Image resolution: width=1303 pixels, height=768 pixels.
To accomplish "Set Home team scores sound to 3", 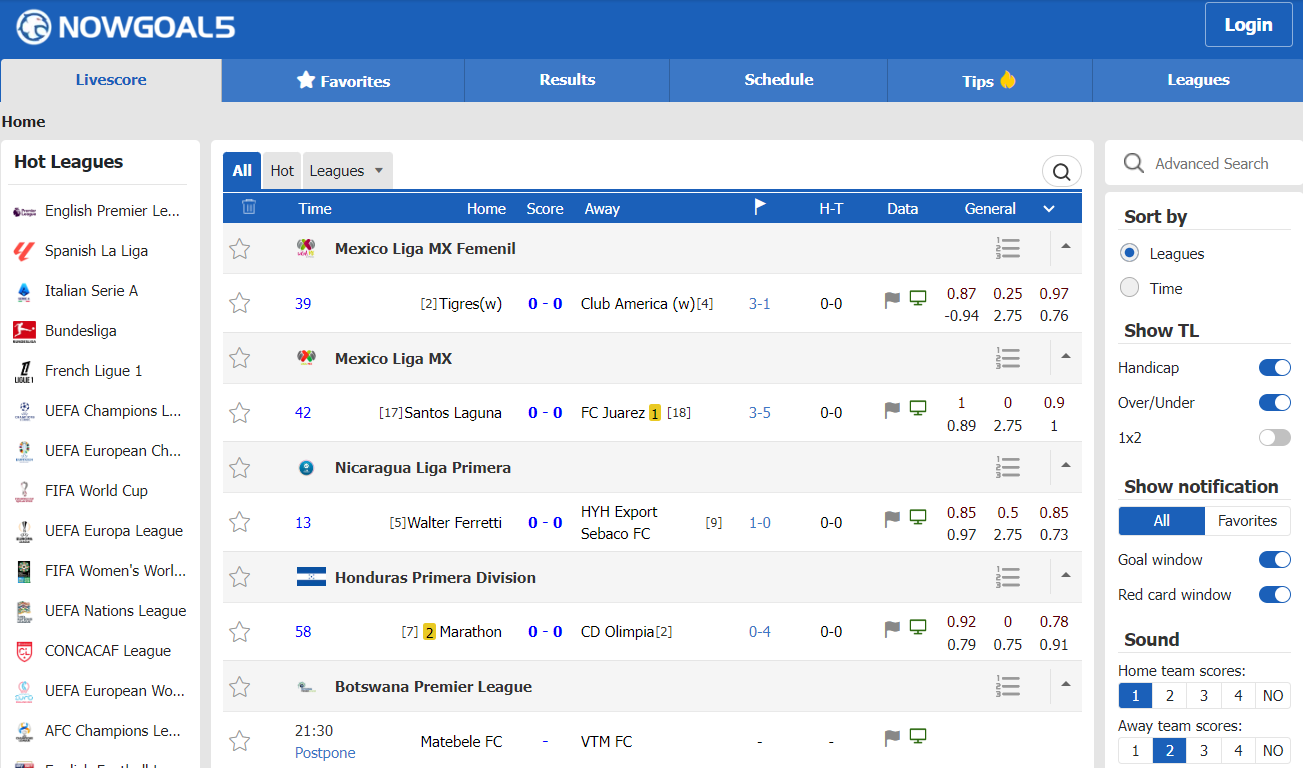I will tap(1204, 696).
